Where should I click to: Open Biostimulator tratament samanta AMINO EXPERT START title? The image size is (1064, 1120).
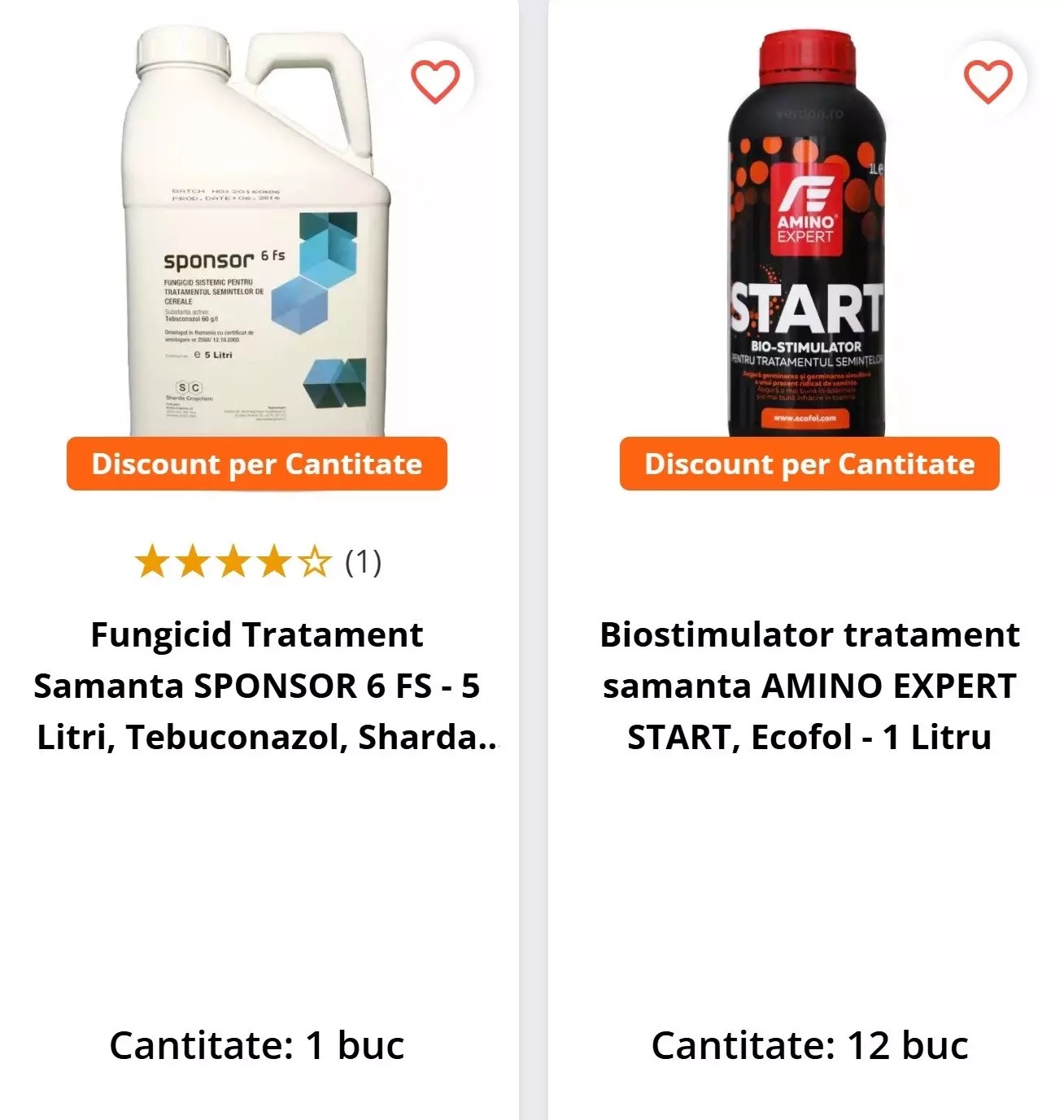(809, 686)
